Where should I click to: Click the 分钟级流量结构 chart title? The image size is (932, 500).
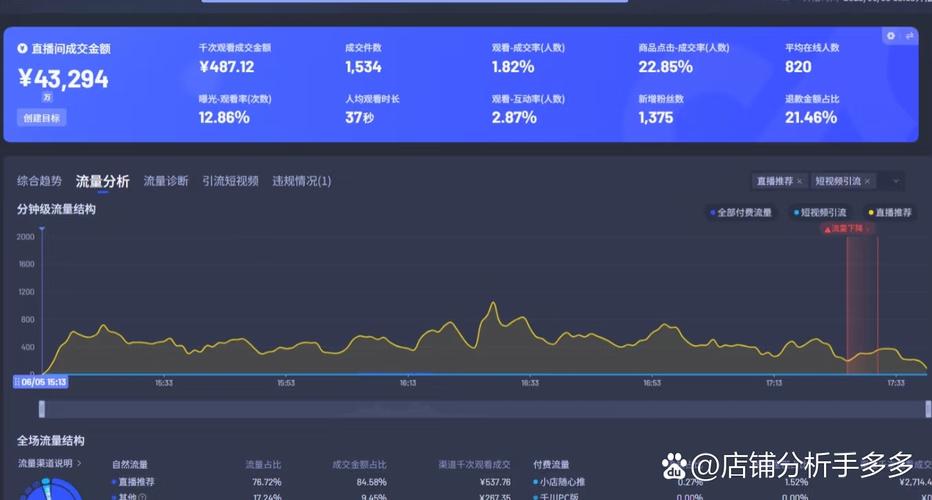pos(56,209)
